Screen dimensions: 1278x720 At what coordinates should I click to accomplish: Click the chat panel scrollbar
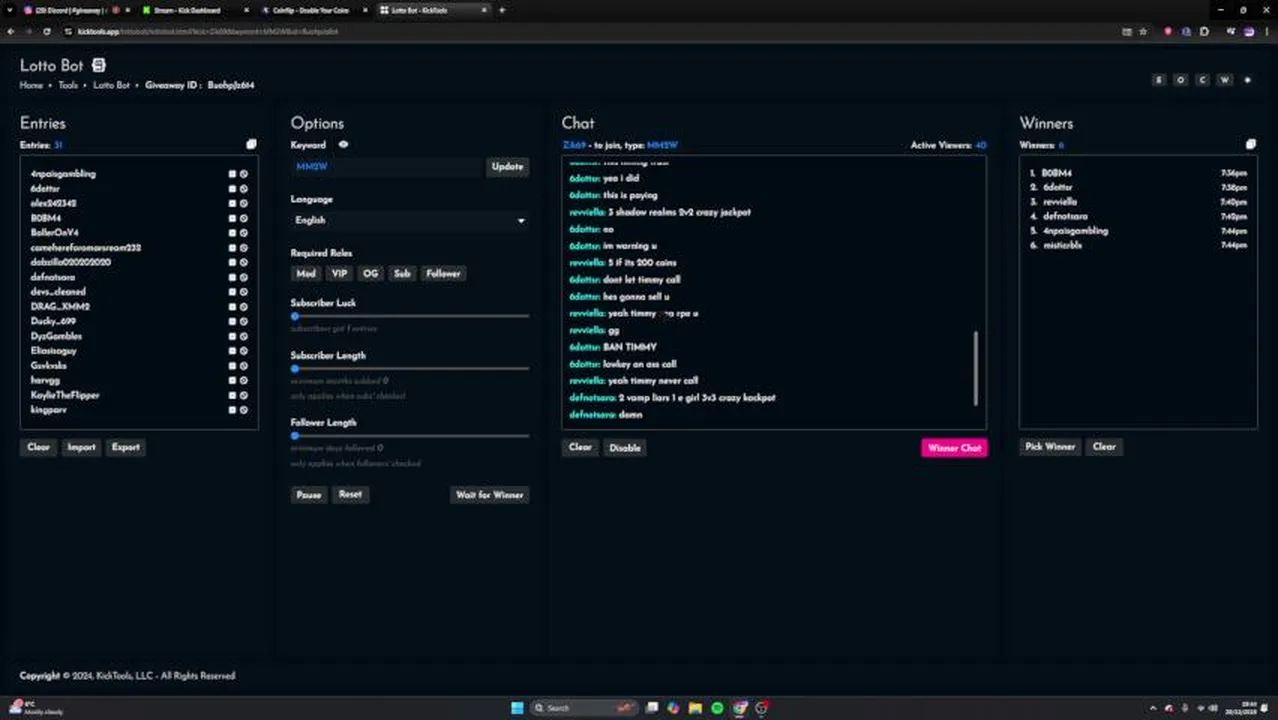(x=976, y=369)
